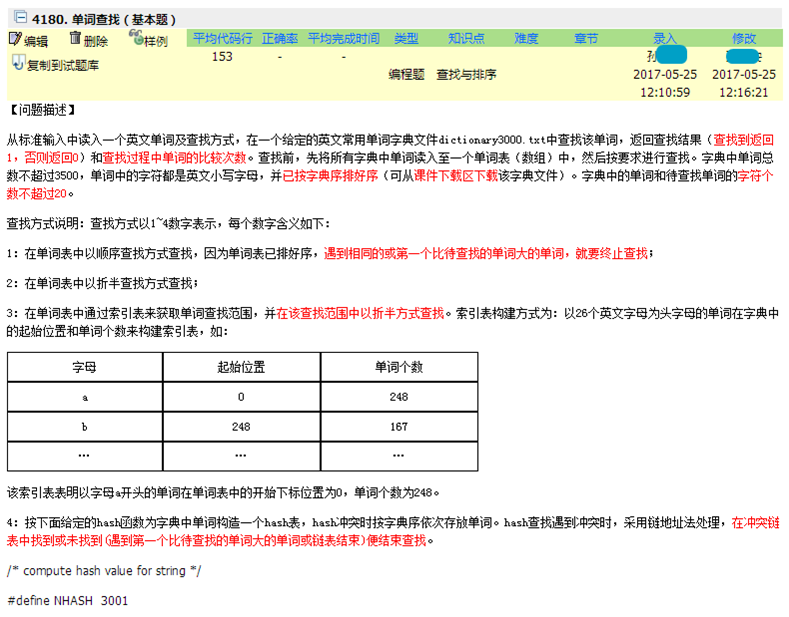Click the 编程题 type value
The height and width of the screenshot is (617, 789).
pyautogui.click(x=406, y=74)
